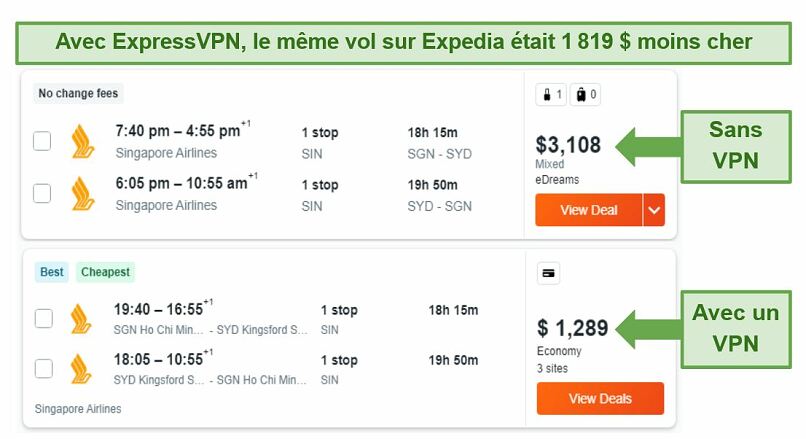
Task: Click the No change fees label
Action: tap(78, 94)
